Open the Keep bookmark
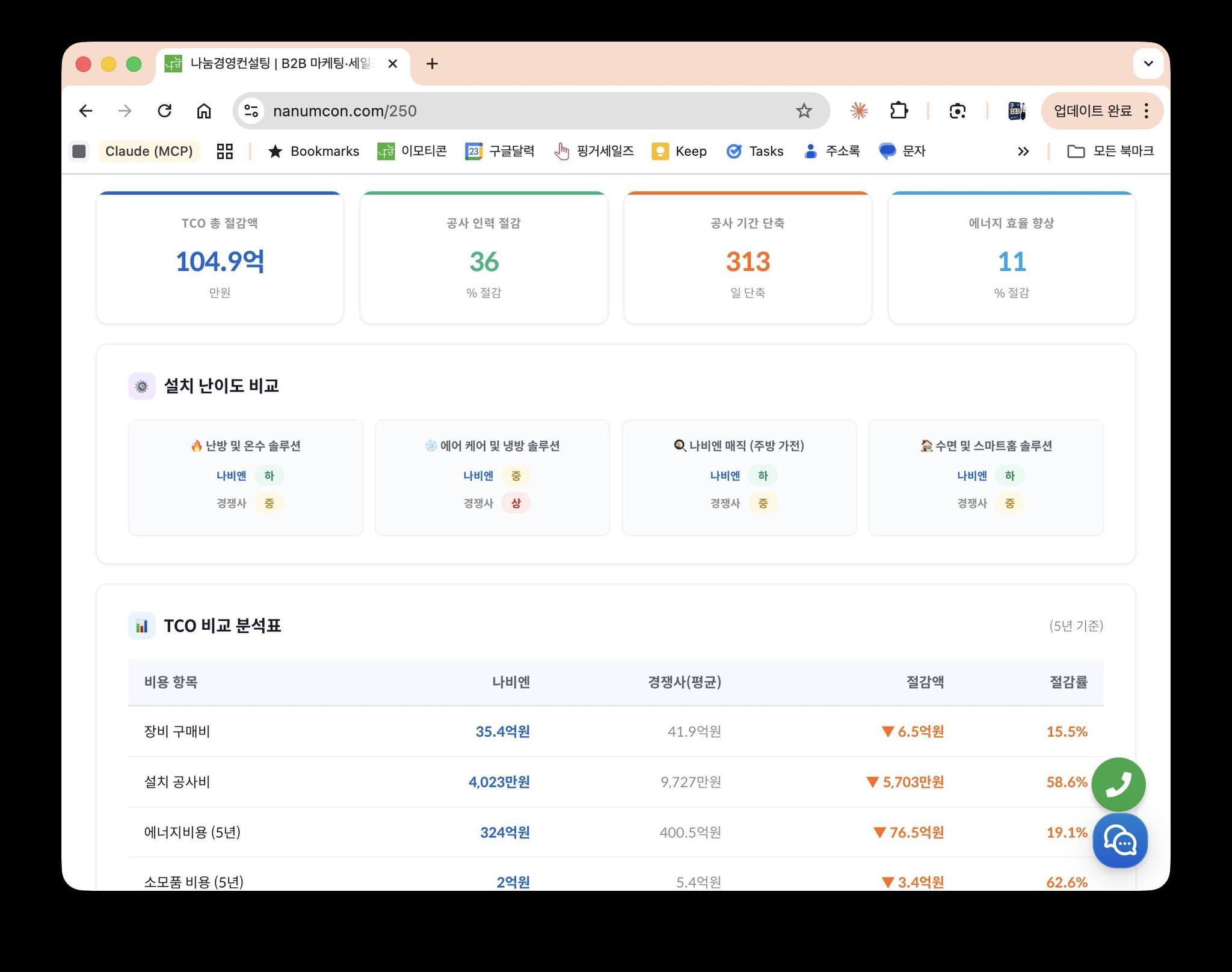 679,151
